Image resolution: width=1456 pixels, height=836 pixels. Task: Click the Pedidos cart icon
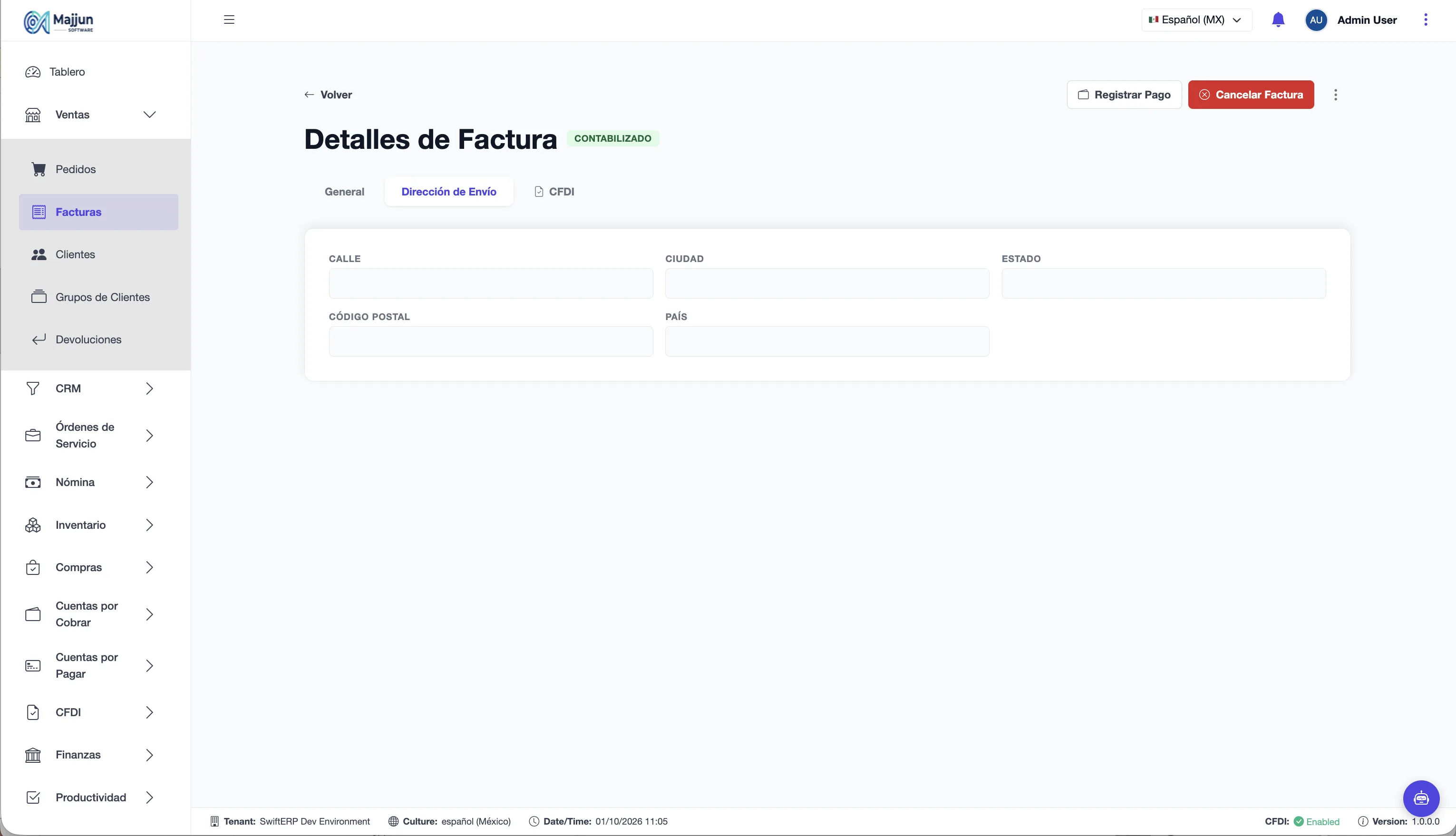pos(39,169)
